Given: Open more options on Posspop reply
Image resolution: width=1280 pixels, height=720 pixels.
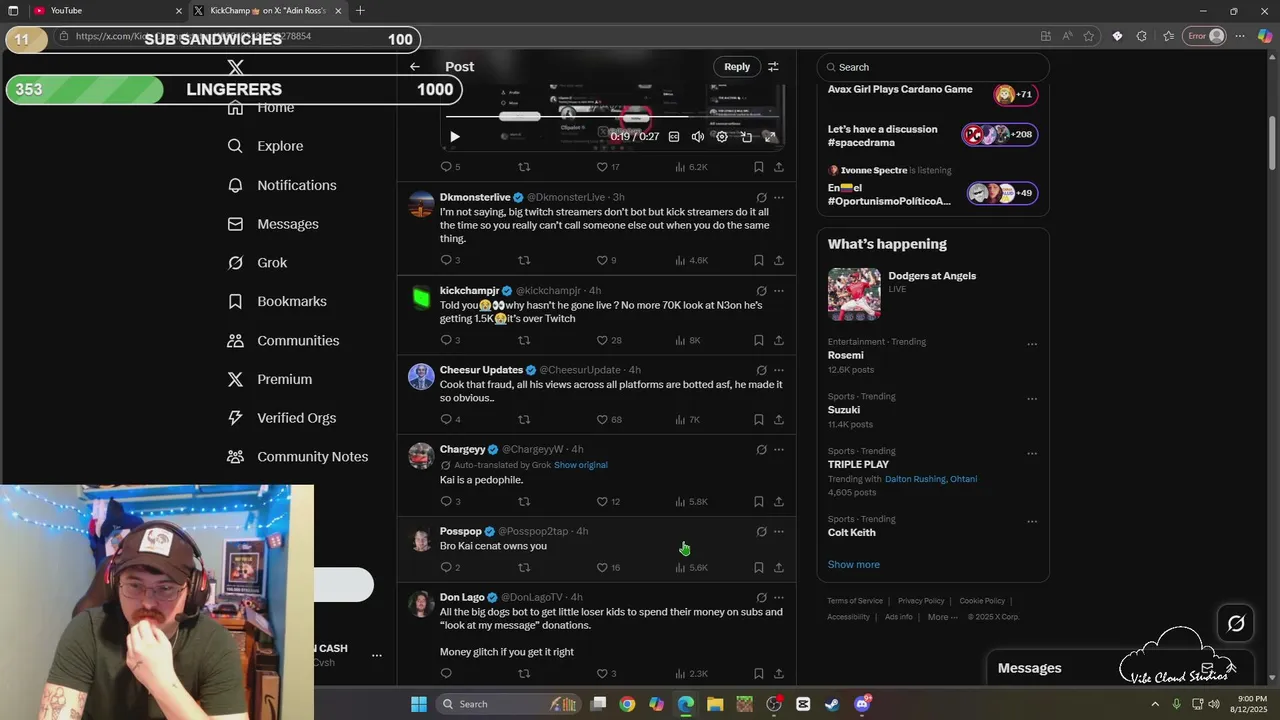Looking at the screenshot, I should (x=779, y=532).
